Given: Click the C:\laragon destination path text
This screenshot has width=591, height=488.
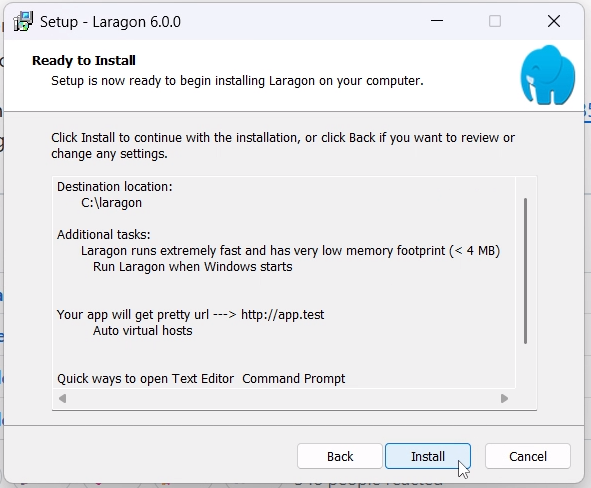Looking at the screenshot, I should (112, 203).
